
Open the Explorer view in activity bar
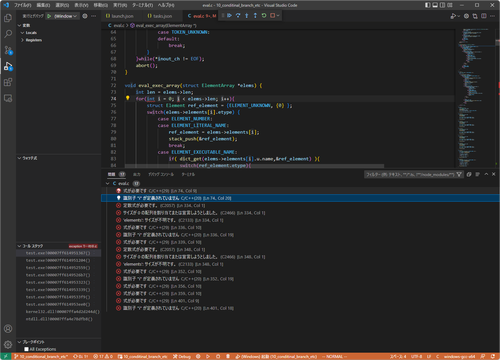point(8,18)
